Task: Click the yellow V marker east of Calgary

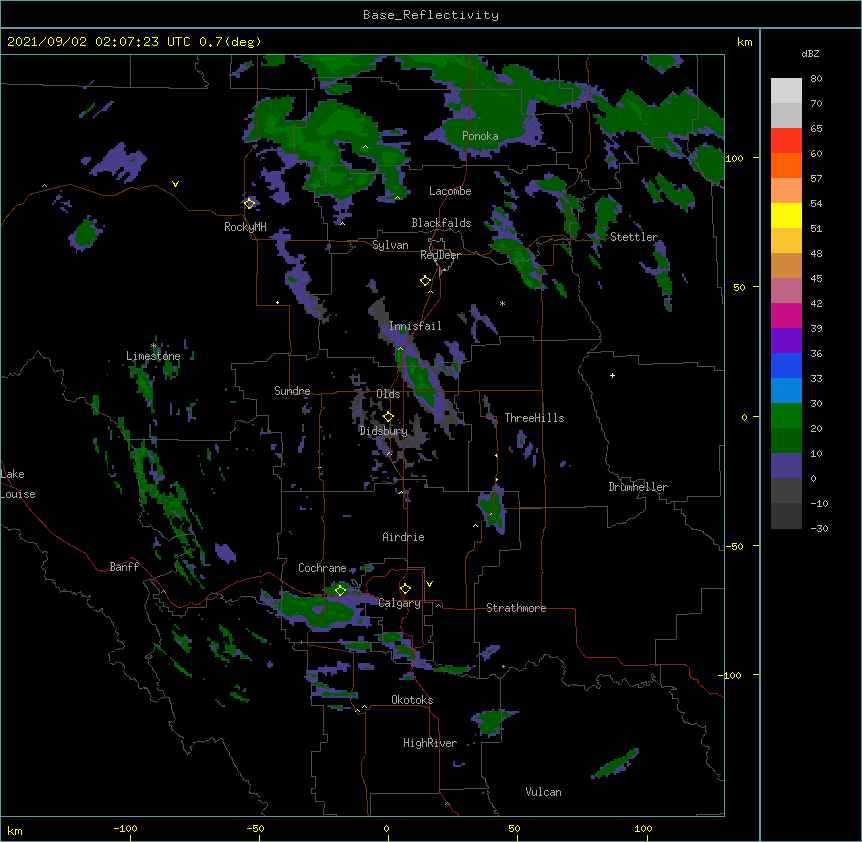Action: point(429,584)
